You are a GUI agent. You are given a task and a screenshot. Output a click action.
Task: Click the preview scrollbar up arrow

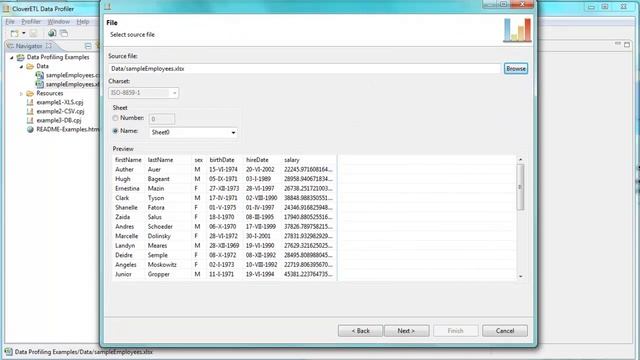coord(520,159)
